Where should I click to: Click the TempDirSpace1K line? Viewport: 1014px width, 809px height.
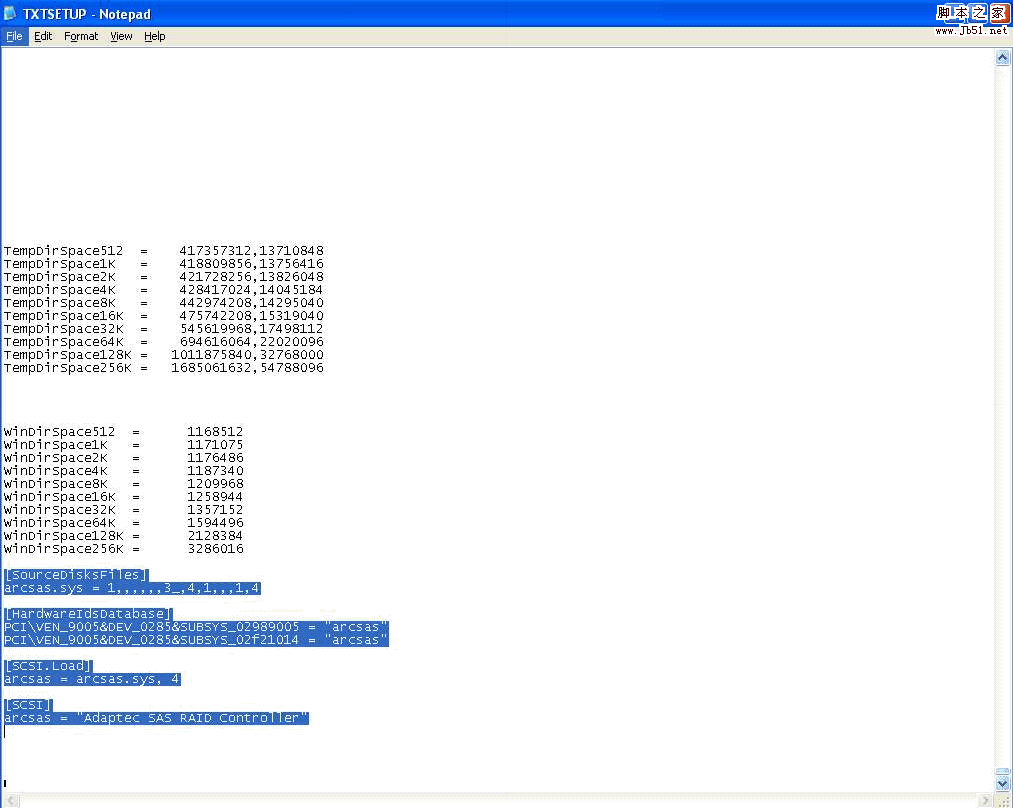pos(164,264)
